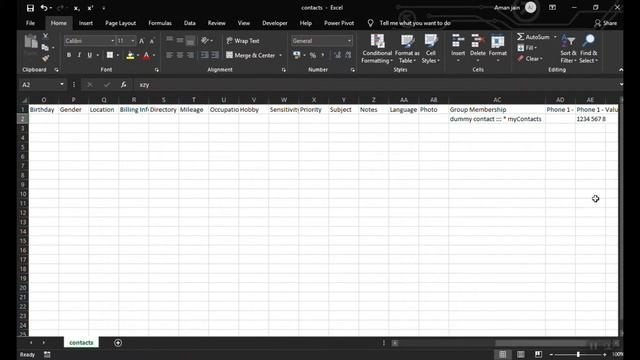Switch to the Page Layout tab
Image resolution: width=640 pixels, height=360 pixels.
(x=120, y=23)
